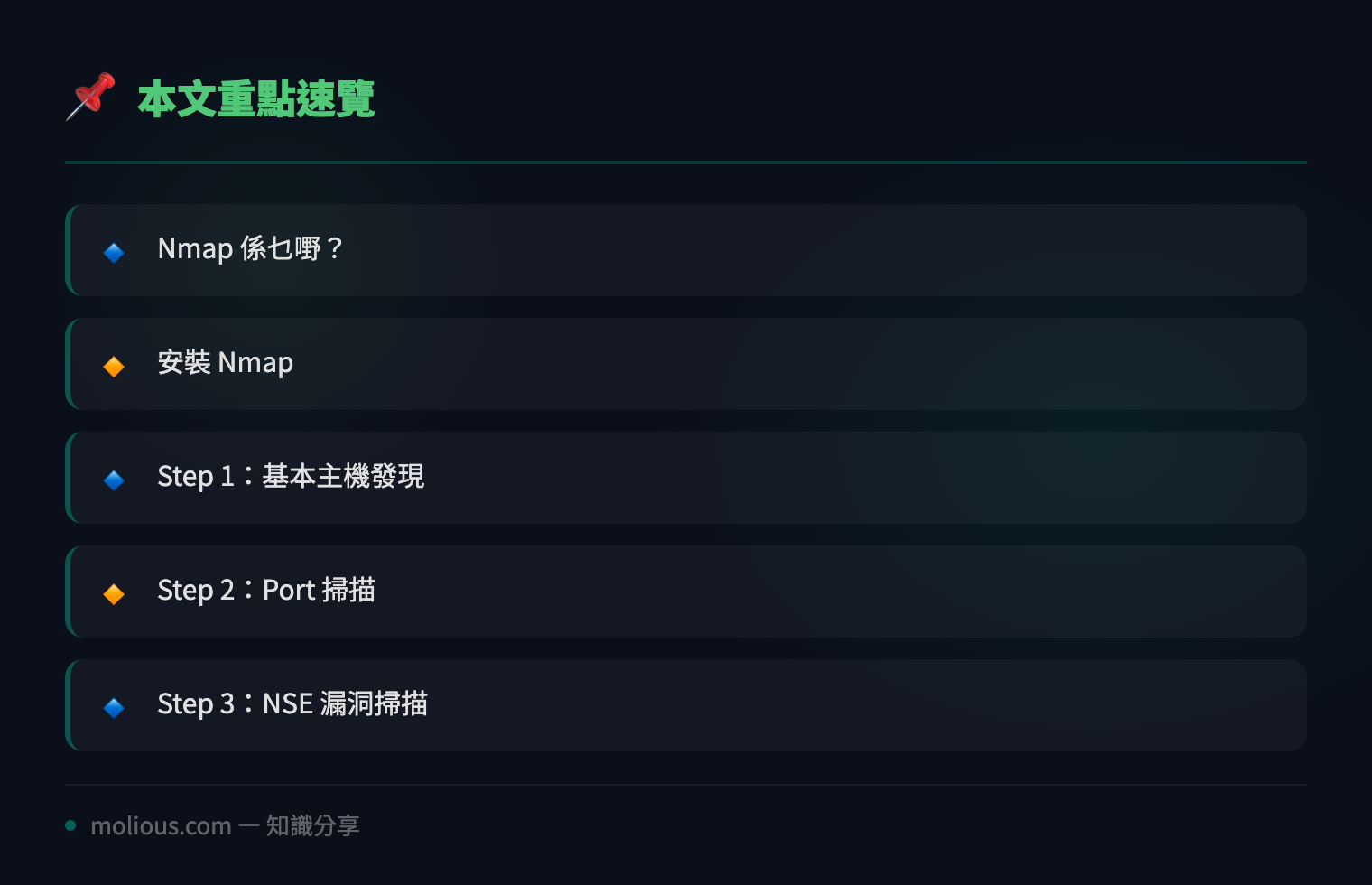Click orange diamond beside Step 2

pos(114,593)
